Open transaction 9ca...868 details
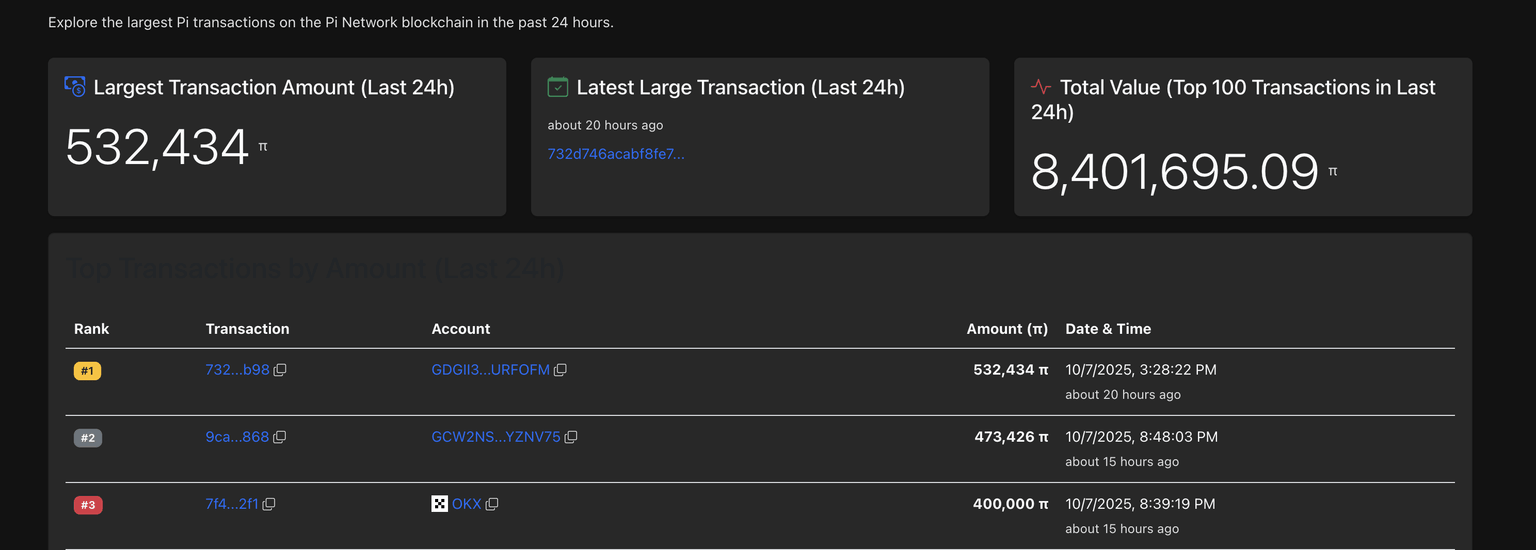 [x=237, y=437]
